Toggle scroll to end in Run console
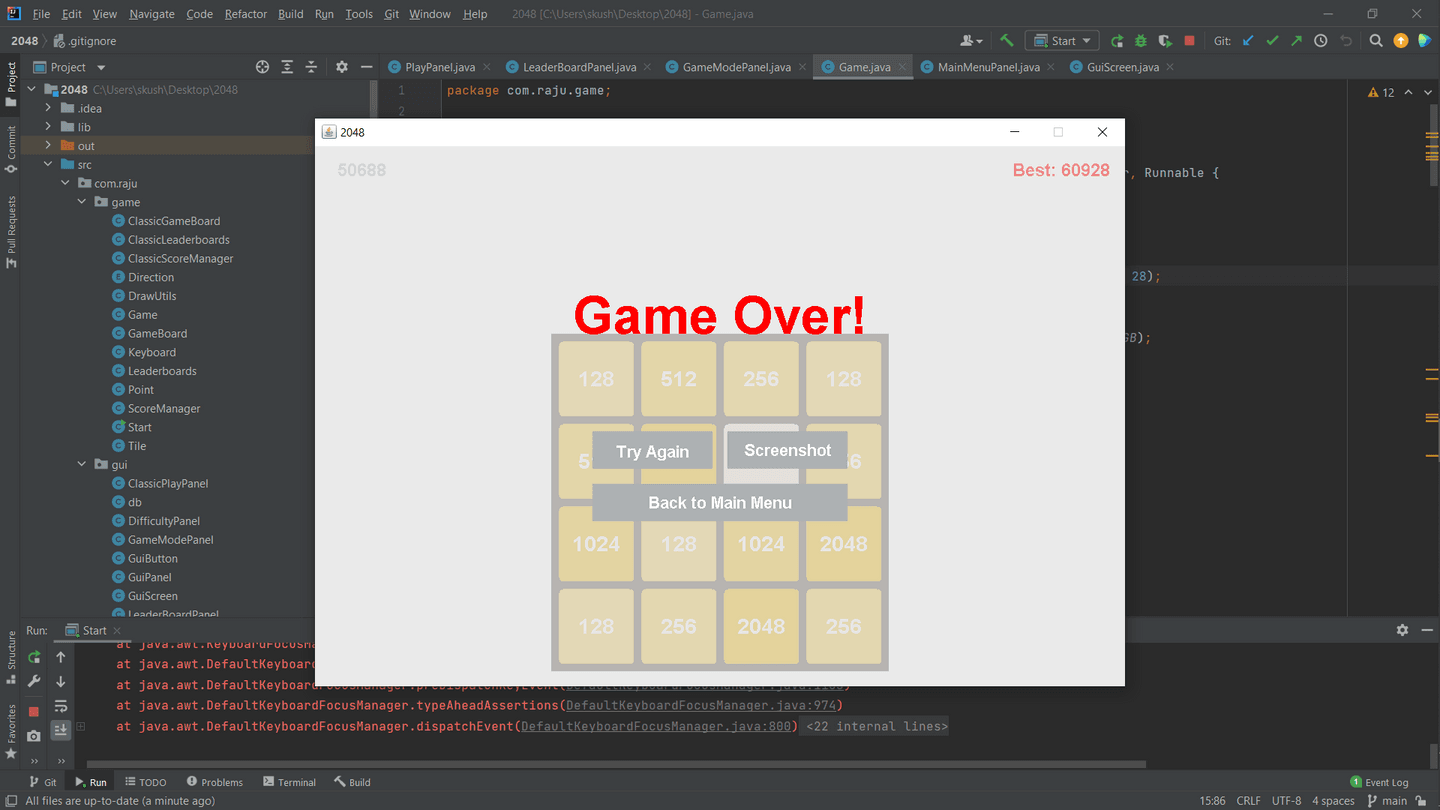 click(61, 730)
